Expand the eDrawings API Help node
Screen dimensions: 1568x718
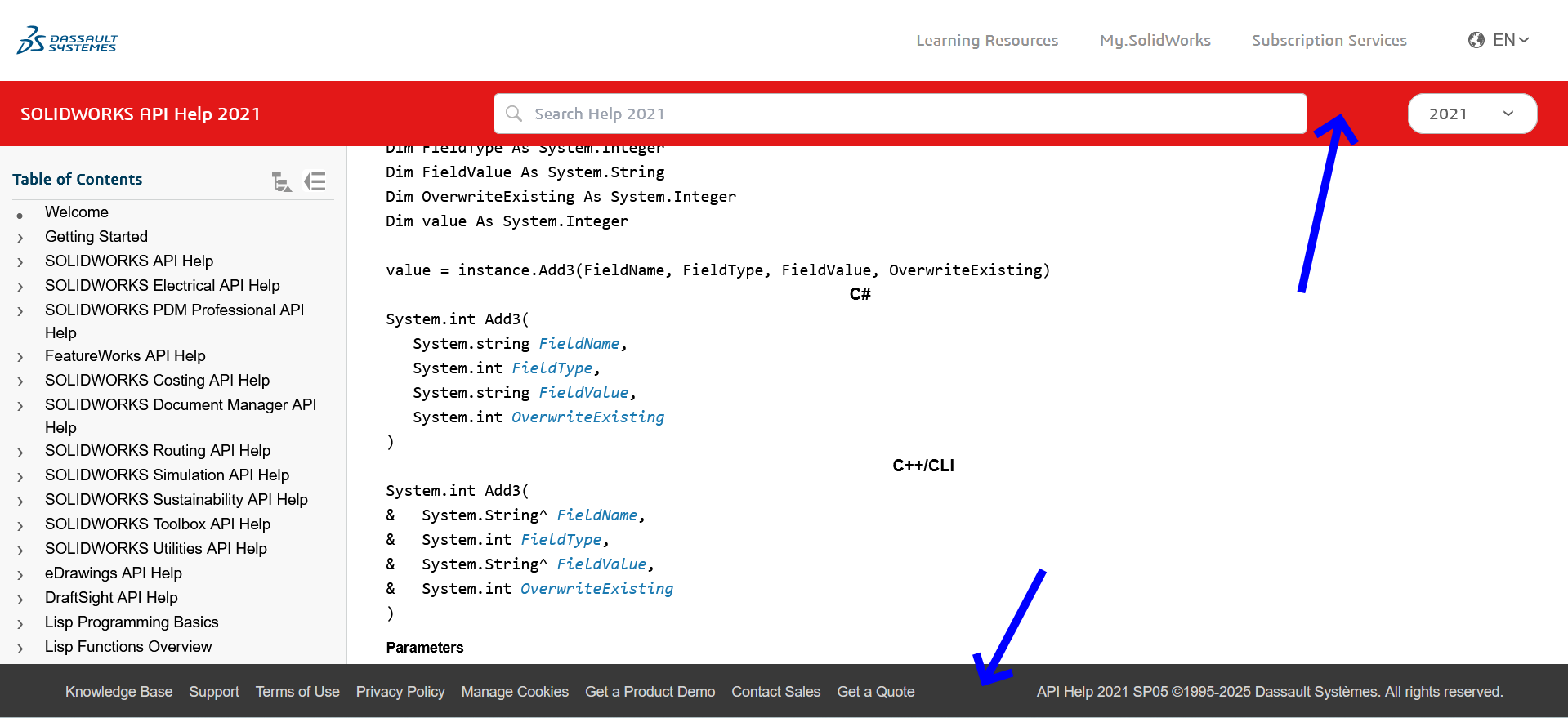[20, 574]
